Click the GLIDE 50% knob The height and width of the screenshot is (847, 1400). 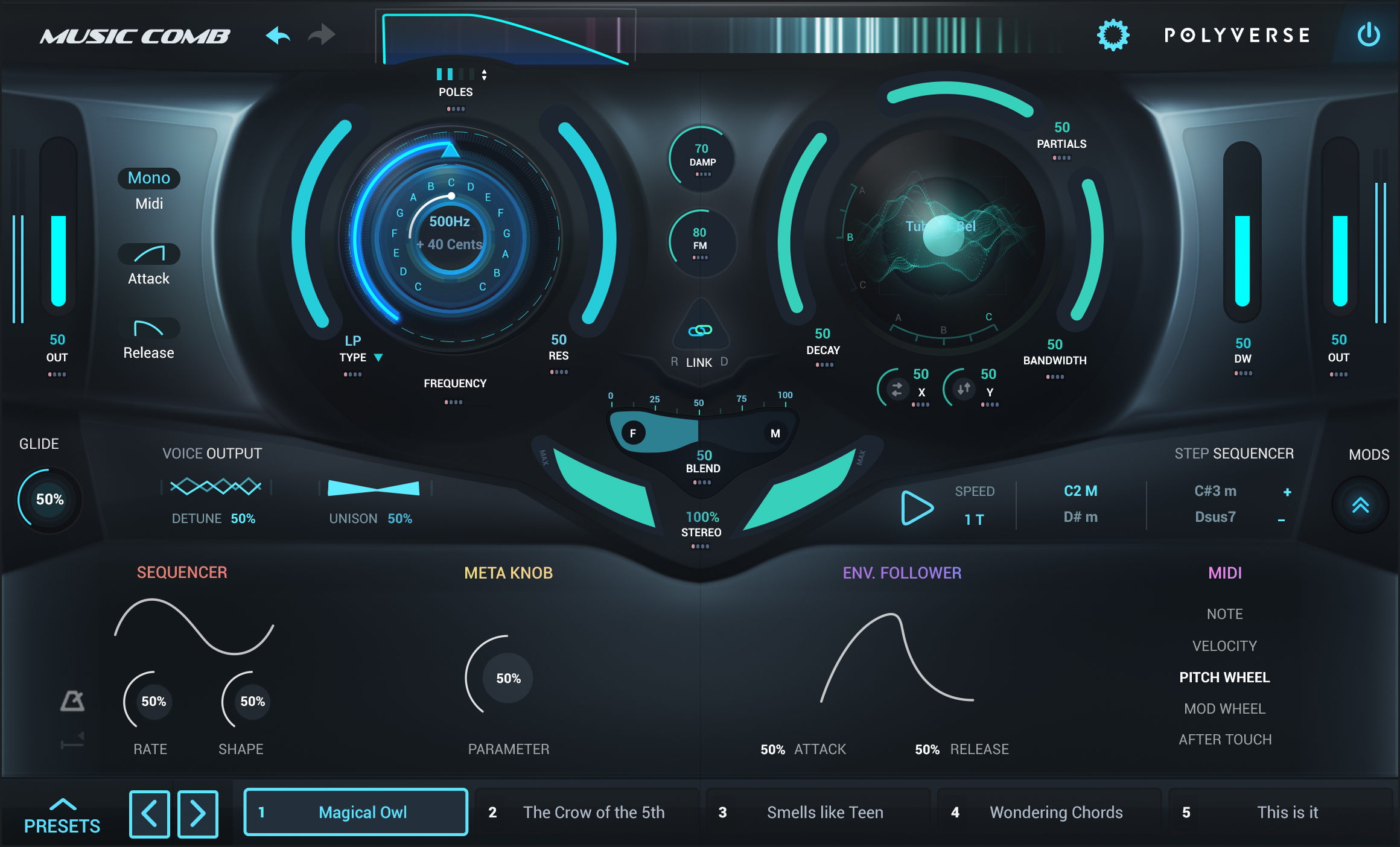click(x=49, y=500)
